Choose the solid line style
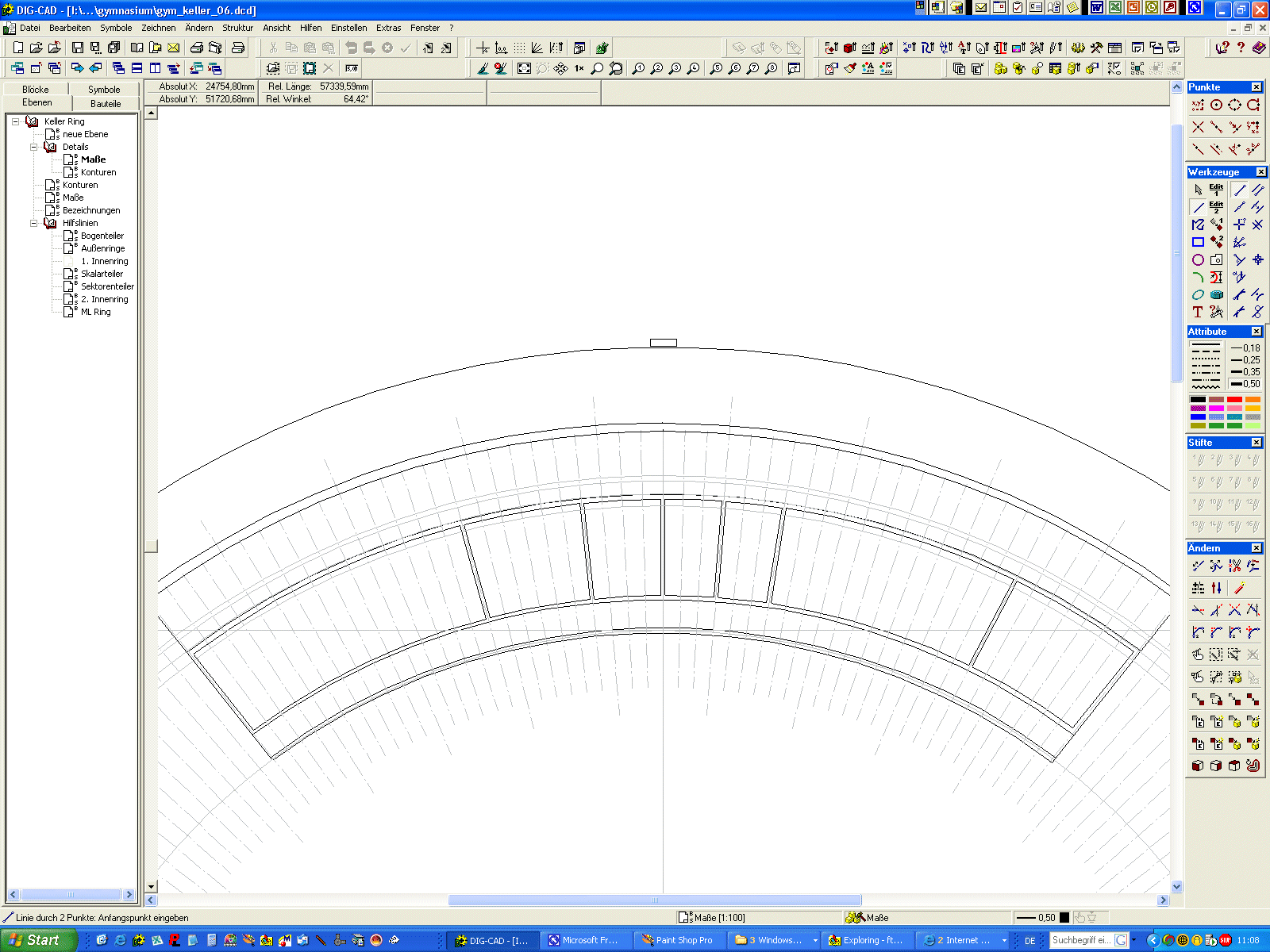The height and width of the screenshot is (952, 1270). pyautogui.click(x=1206, y=344)
